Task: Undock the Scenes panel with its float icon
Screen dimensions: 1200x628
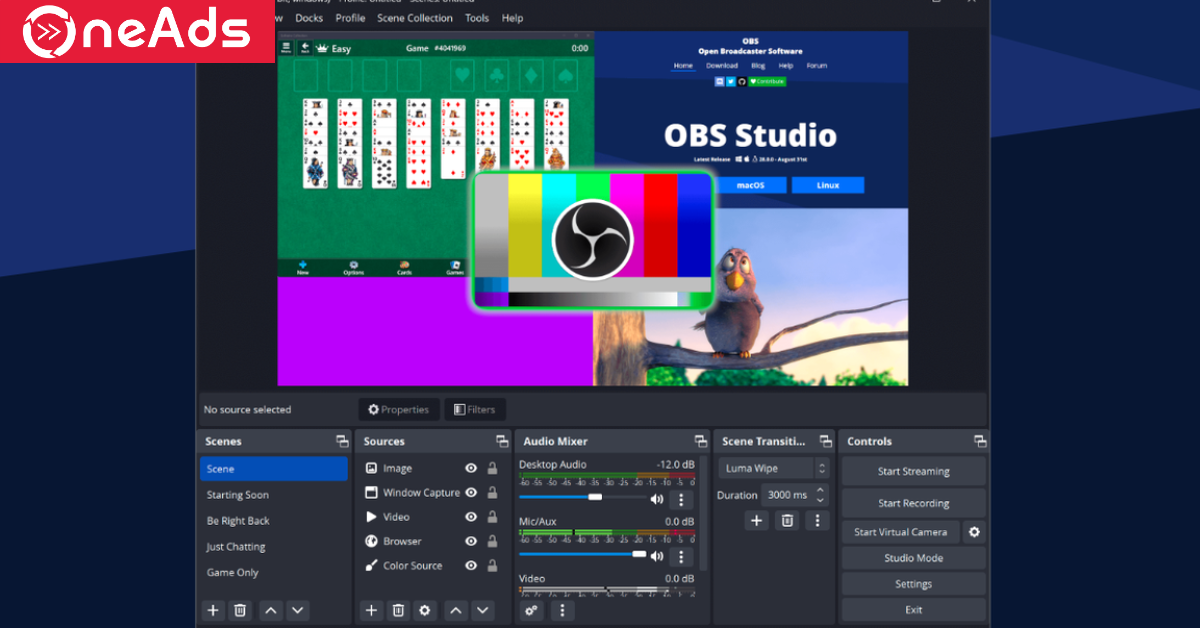Action: [x=342, y=441]
